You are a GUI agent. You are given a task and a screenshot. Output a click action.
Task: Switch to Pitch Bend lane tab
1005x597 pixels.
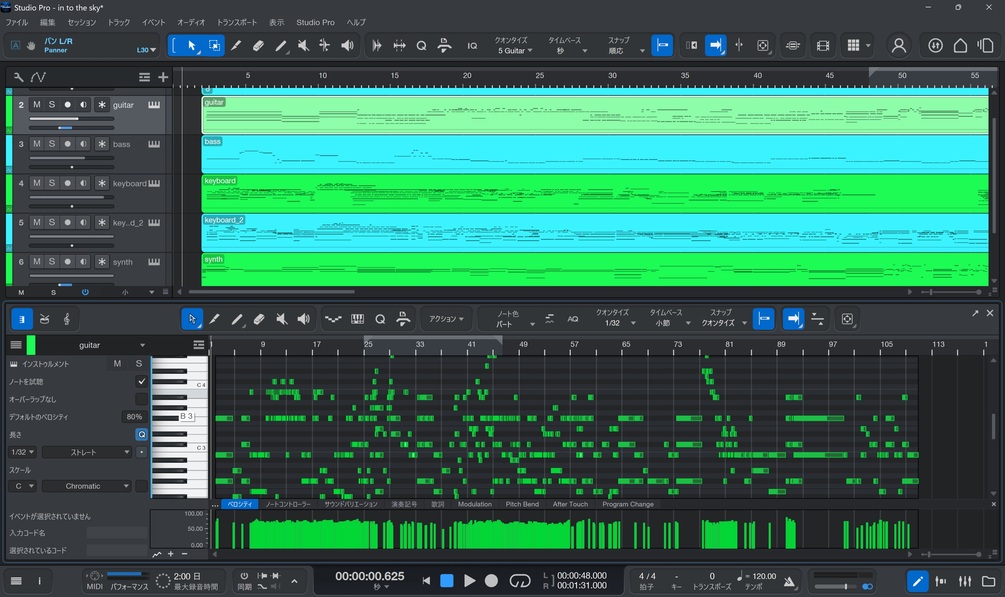522,504
